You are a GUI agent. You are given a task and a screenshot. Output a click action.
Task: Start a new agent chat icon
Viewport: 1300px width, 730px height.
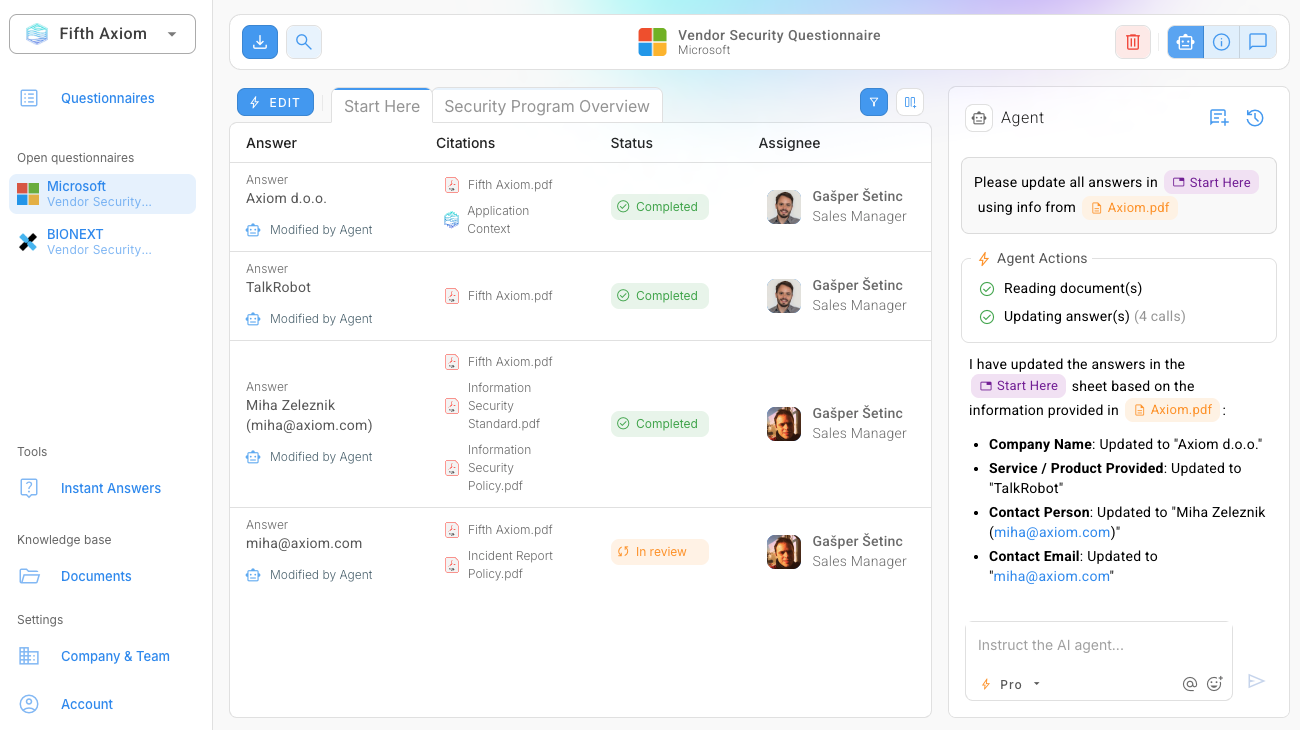(1218, 118)
